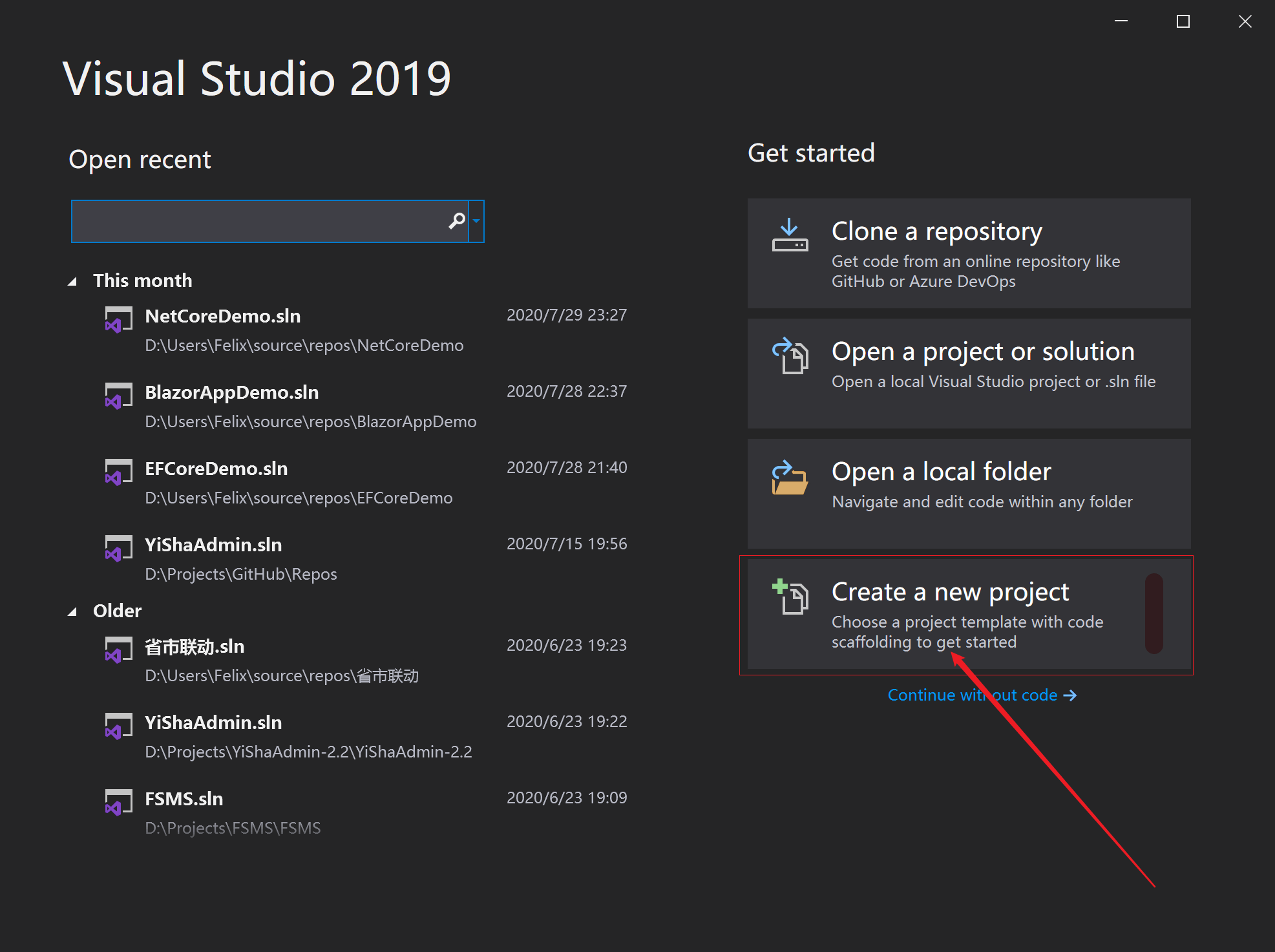
Task: Click the Create a new project icon
Action: [x=790, y=597]
